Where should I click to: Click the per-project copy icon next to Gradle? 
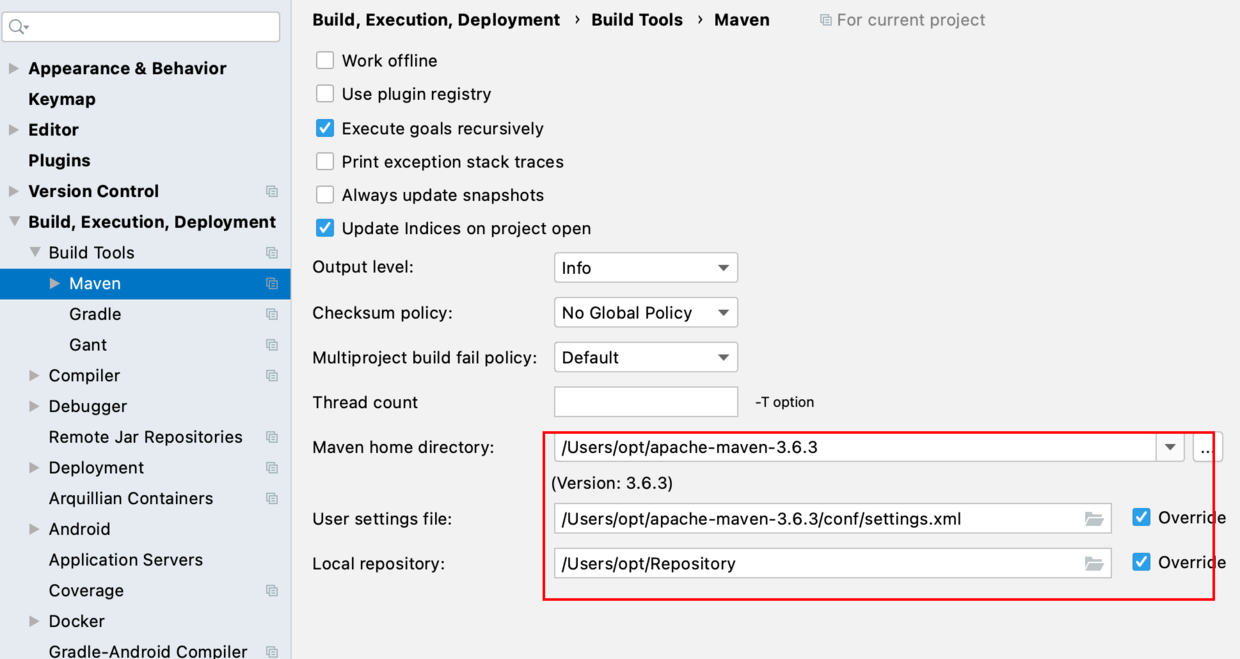point(272,314)
